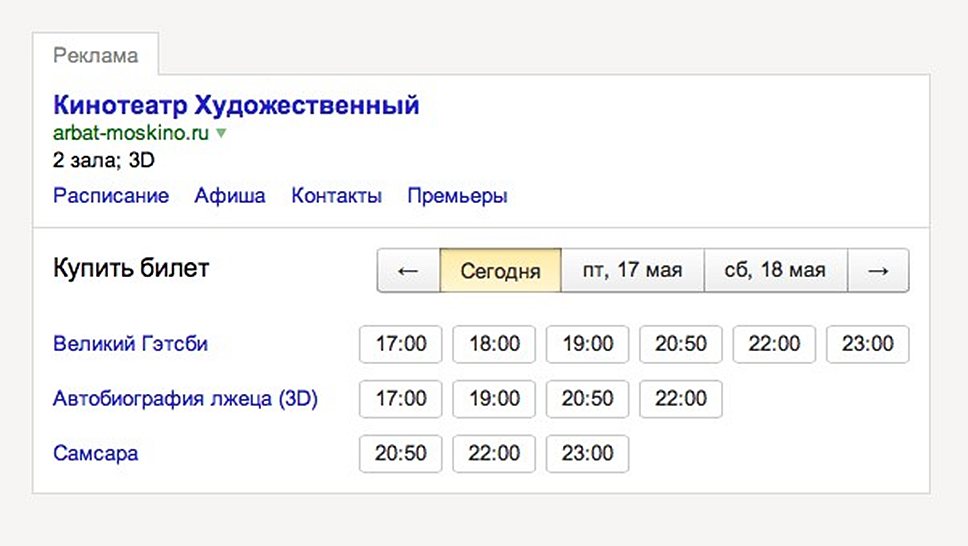Open the Кинотеатр Художественный title link
The height and width of the screenshot is (546, 968).
pyautogui.click(x=236, y=105)
